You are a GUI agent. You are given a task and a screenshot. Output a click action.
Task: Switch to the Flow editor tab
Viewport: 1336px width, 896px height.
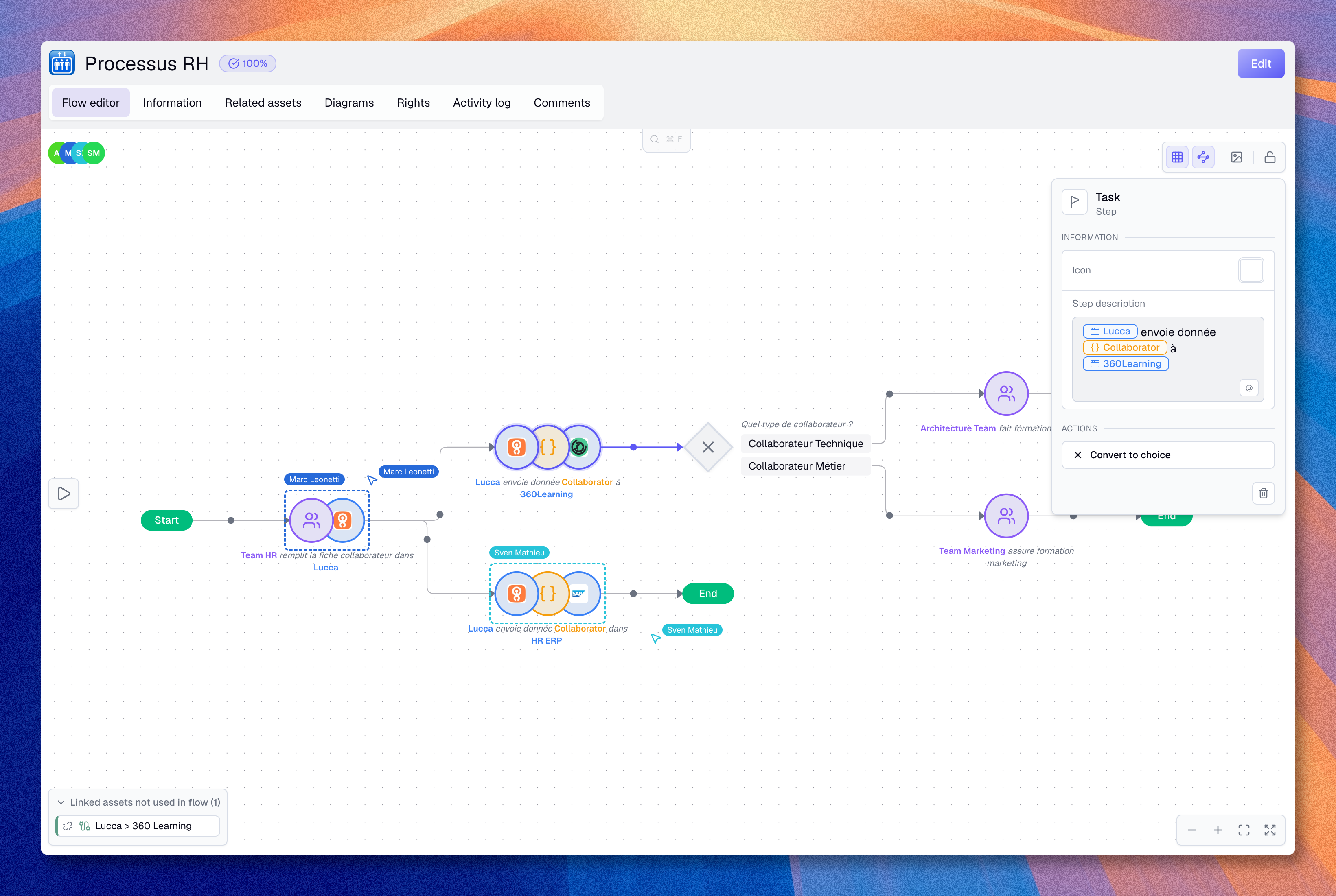point(91,103)
